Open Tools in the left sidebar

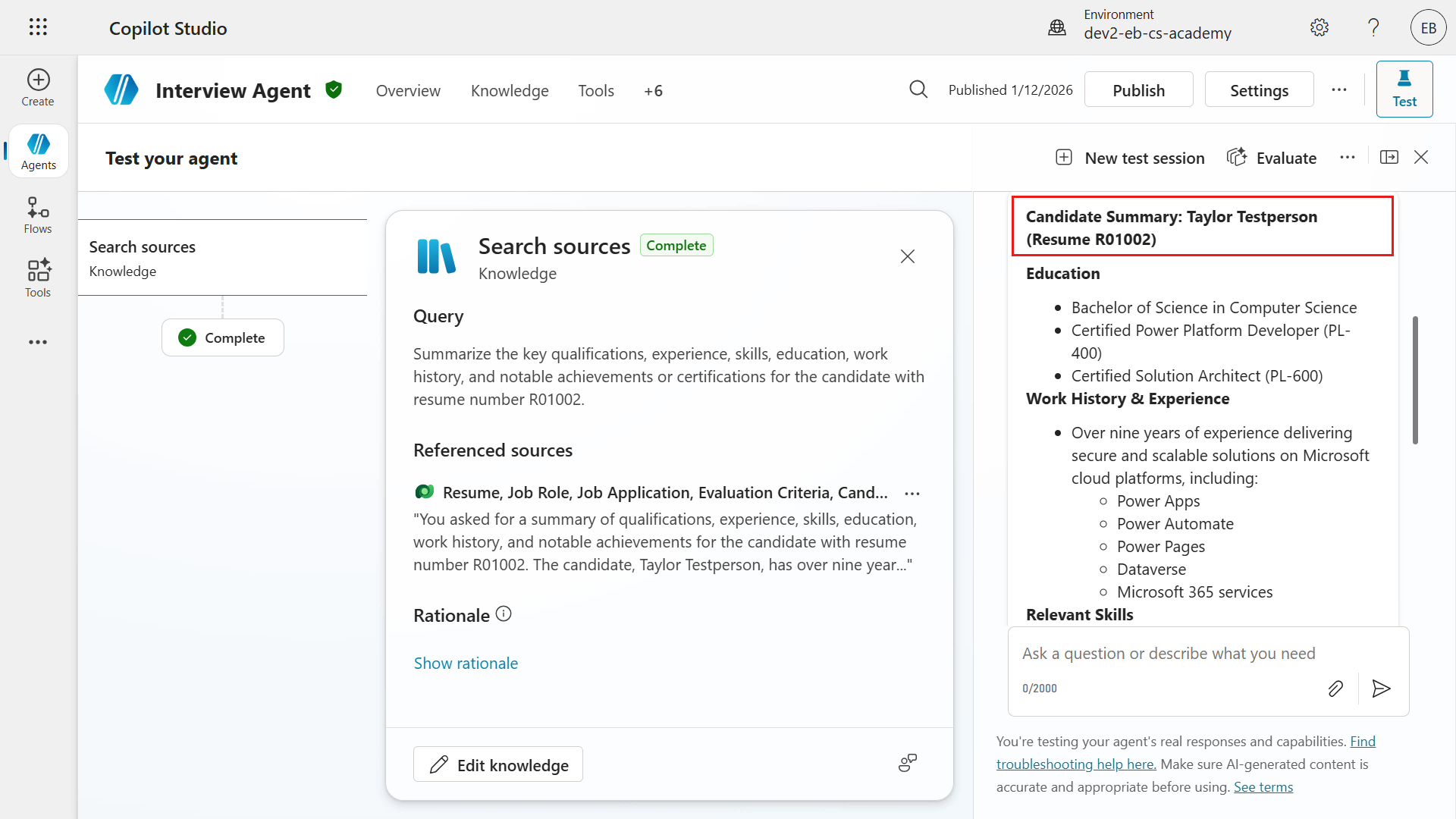point(38,278)
